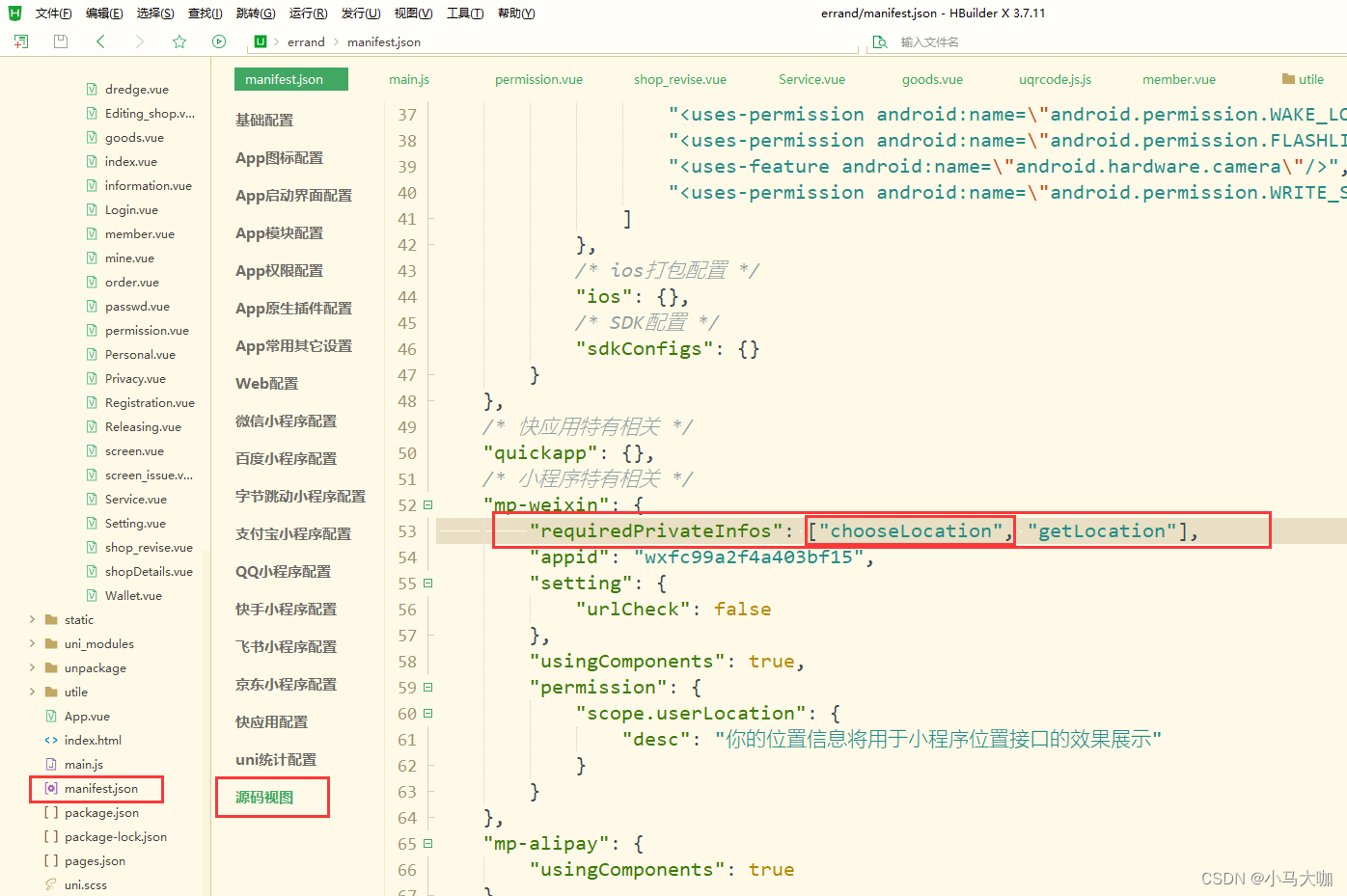The image size is (1347, 896).
Task: Click the green errand project icon in breadcrumb
Action: [259, 41]
